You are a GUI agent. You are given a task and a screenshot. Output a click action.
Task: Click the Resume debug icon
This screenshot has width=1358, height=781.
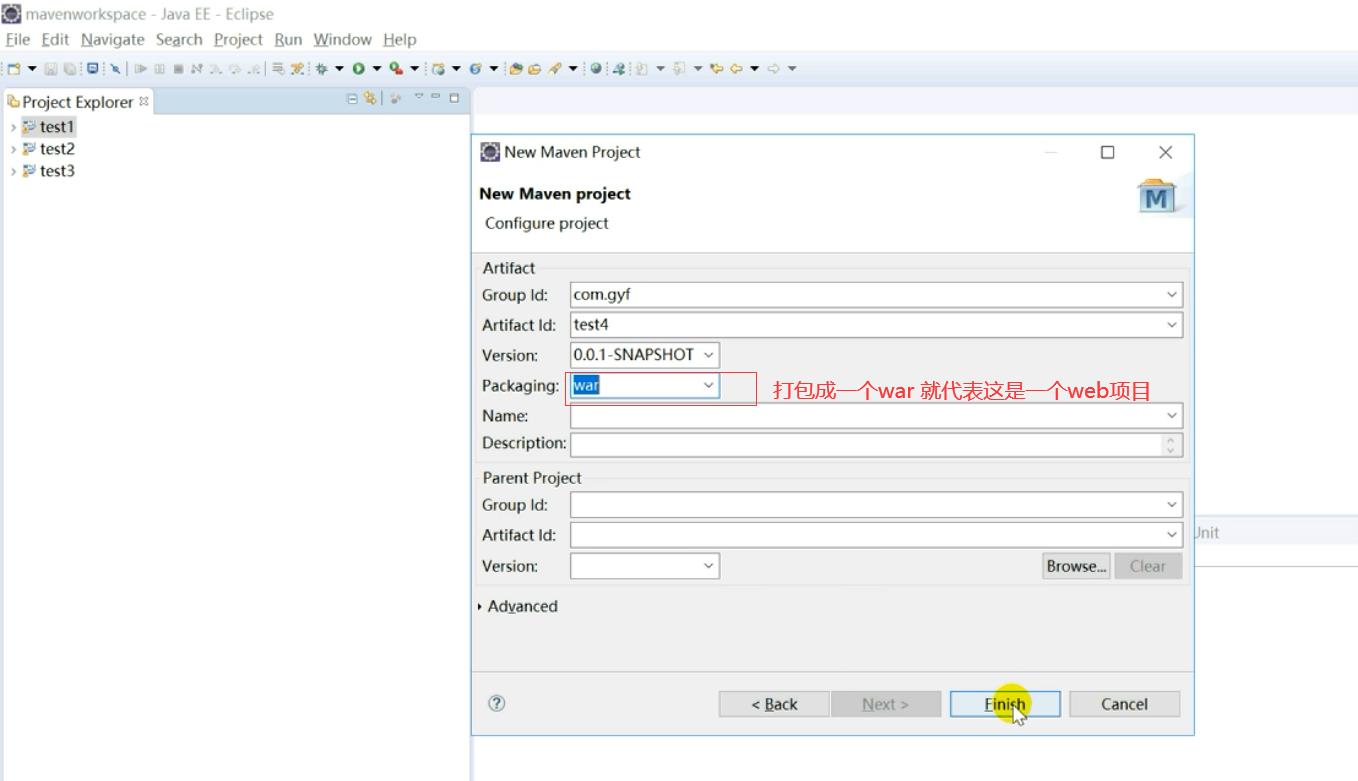coord(141,69)
